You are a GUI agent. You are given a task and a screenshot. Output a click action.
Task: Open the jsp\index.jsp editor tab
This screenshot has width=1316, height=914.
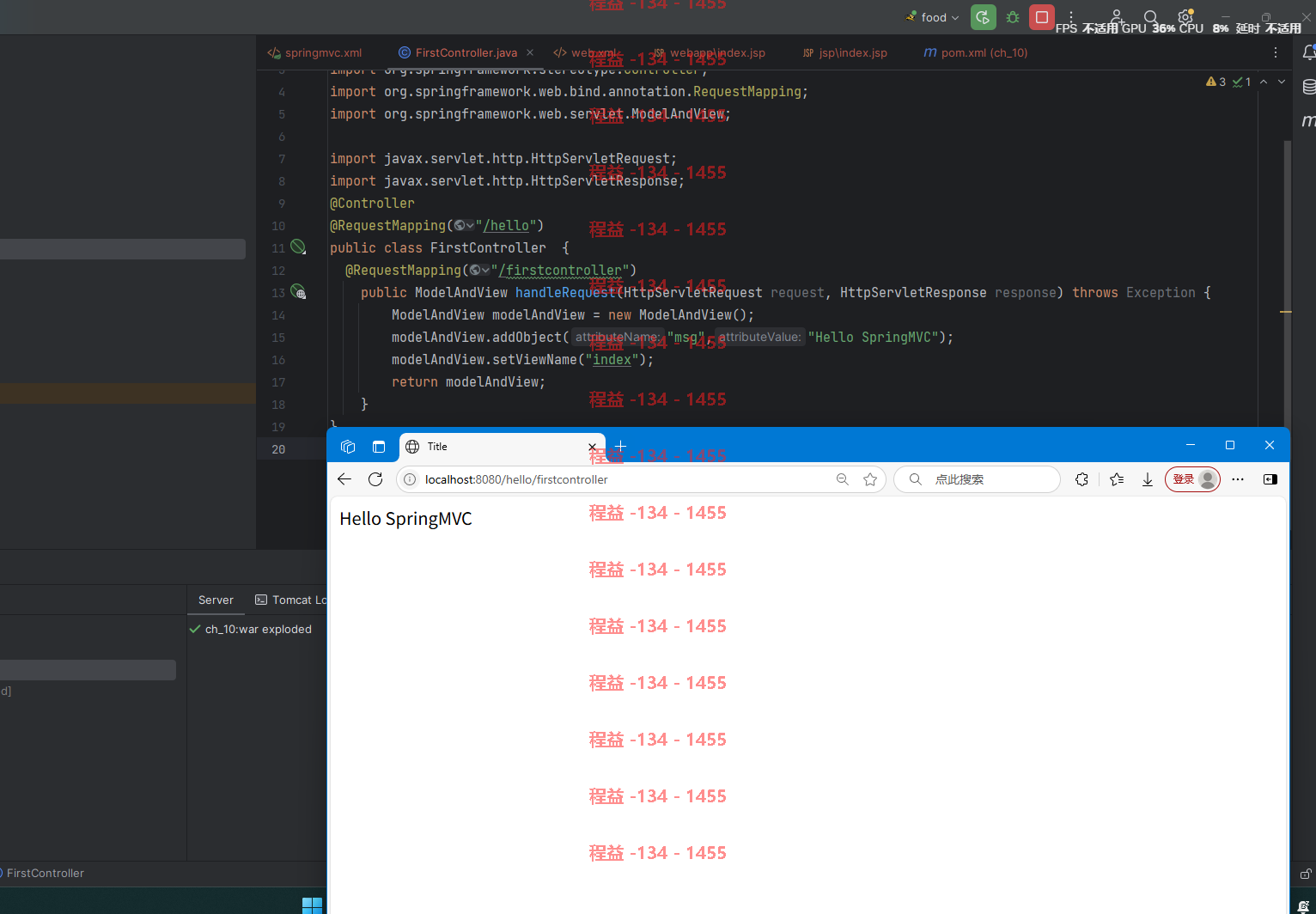pos(845,52)
